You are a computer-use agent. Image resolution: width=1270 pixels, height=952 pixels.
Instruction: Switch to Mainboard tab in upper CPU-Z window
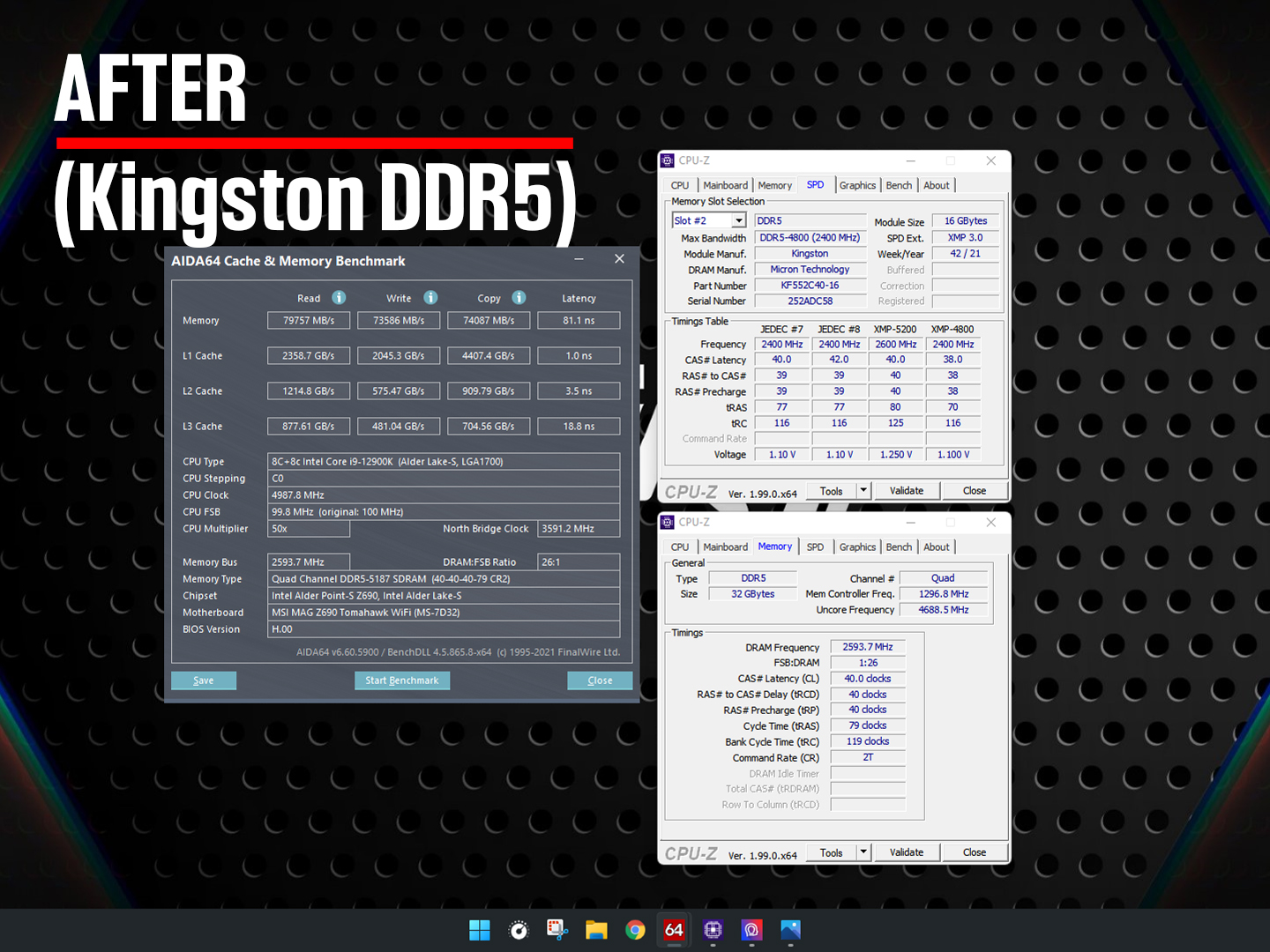(725, 185)
